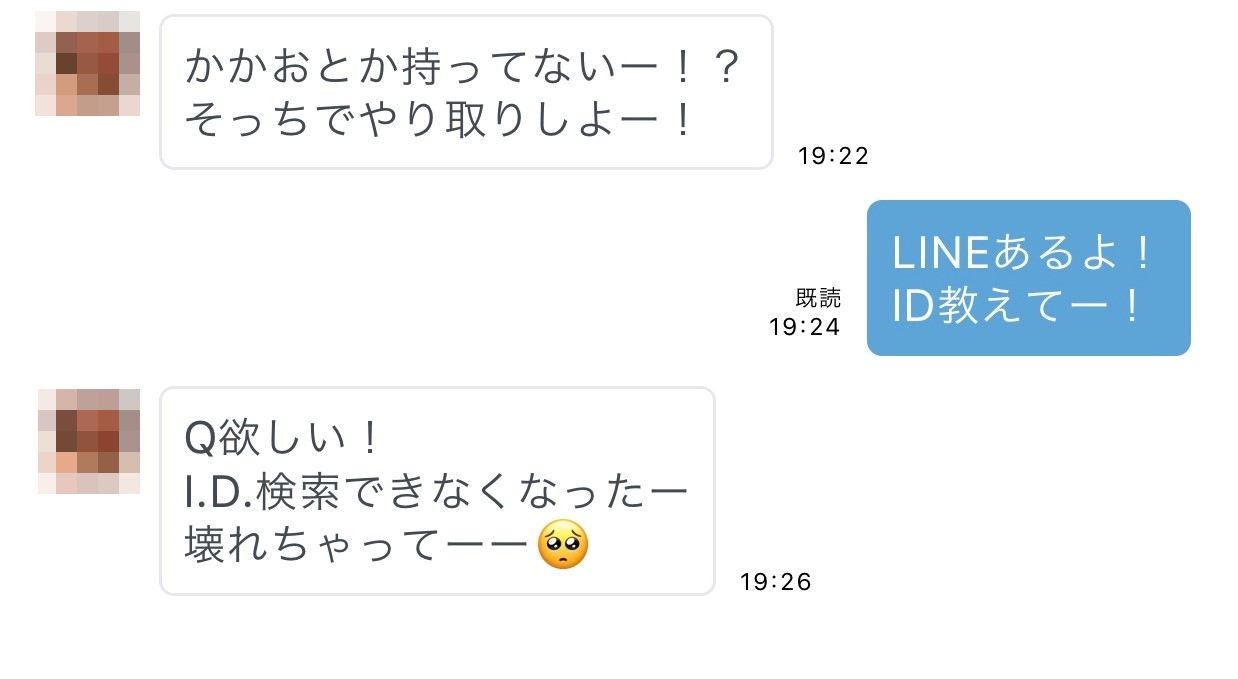Click the pleading face emoji
Screen dimensions: 1238x679
[563, 546]
